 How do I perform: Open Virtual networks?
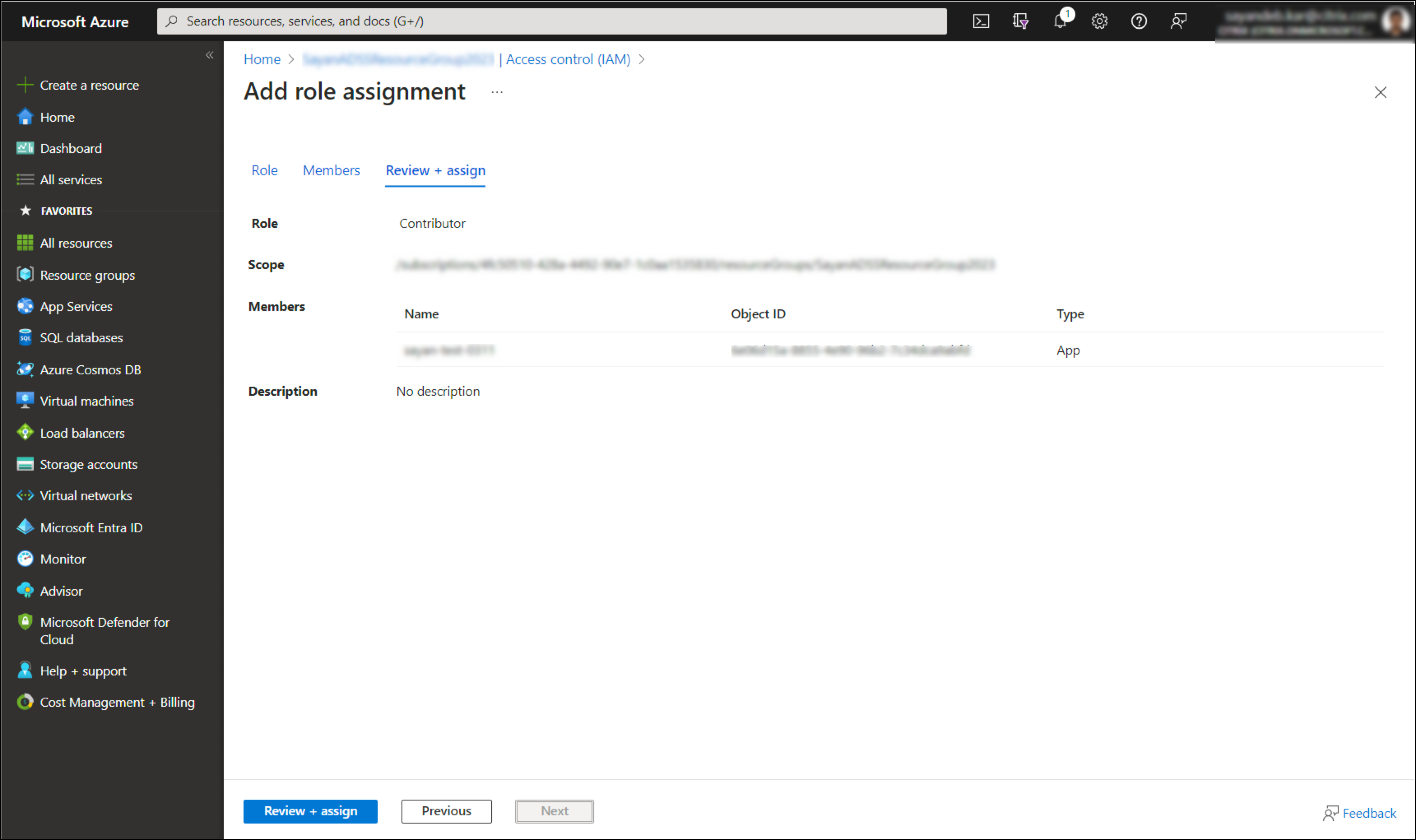[x=74, y=496]
